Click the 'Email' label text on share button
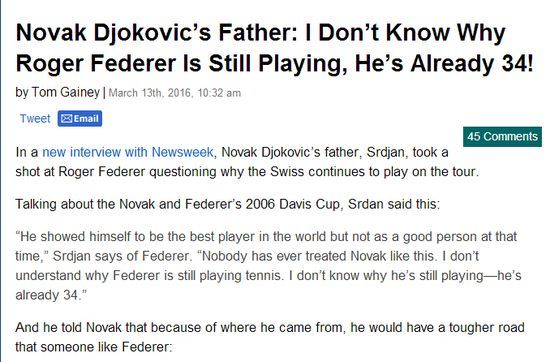This screenshot has height=362, width=550. pos(86,119)
